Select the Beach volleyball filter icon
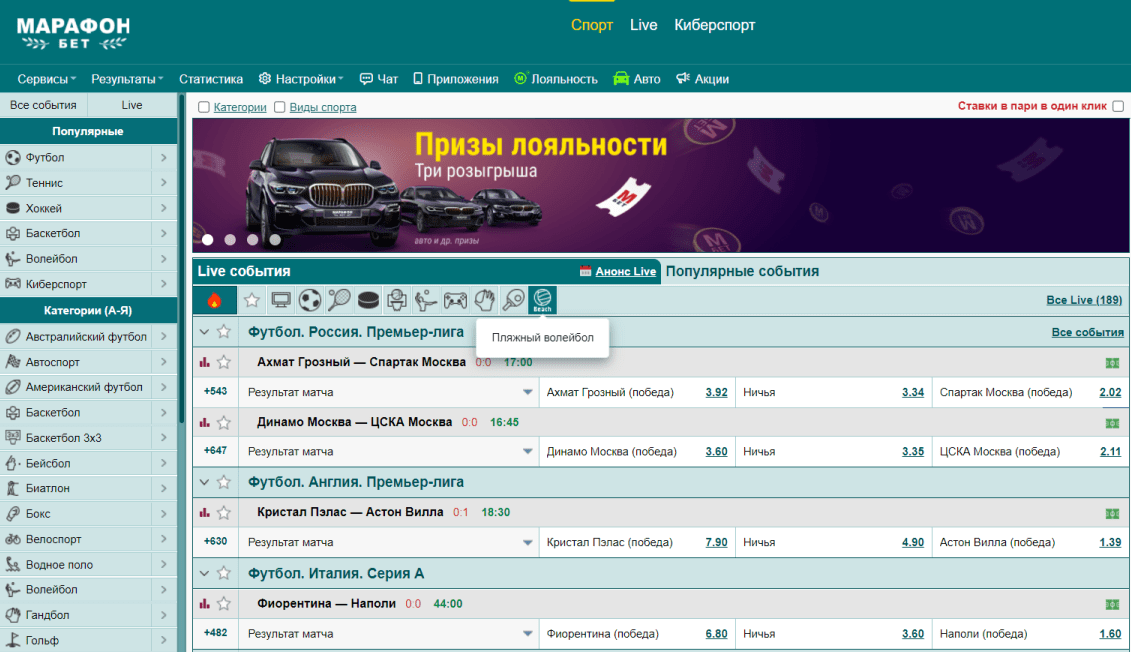1131x652 pixels. [x=542, y=300]
